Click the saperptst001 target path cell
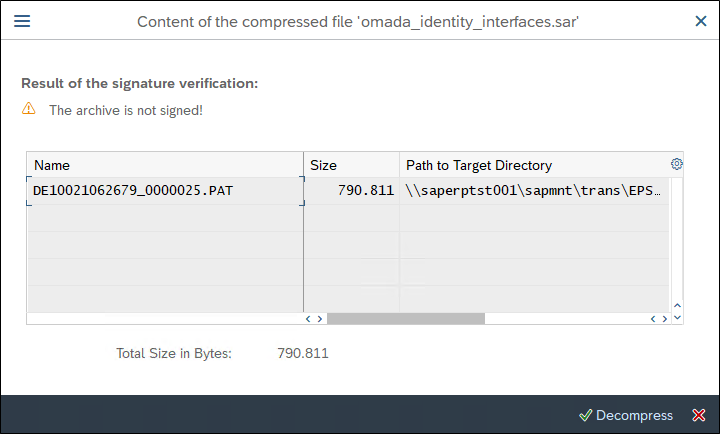 point(534,191)
